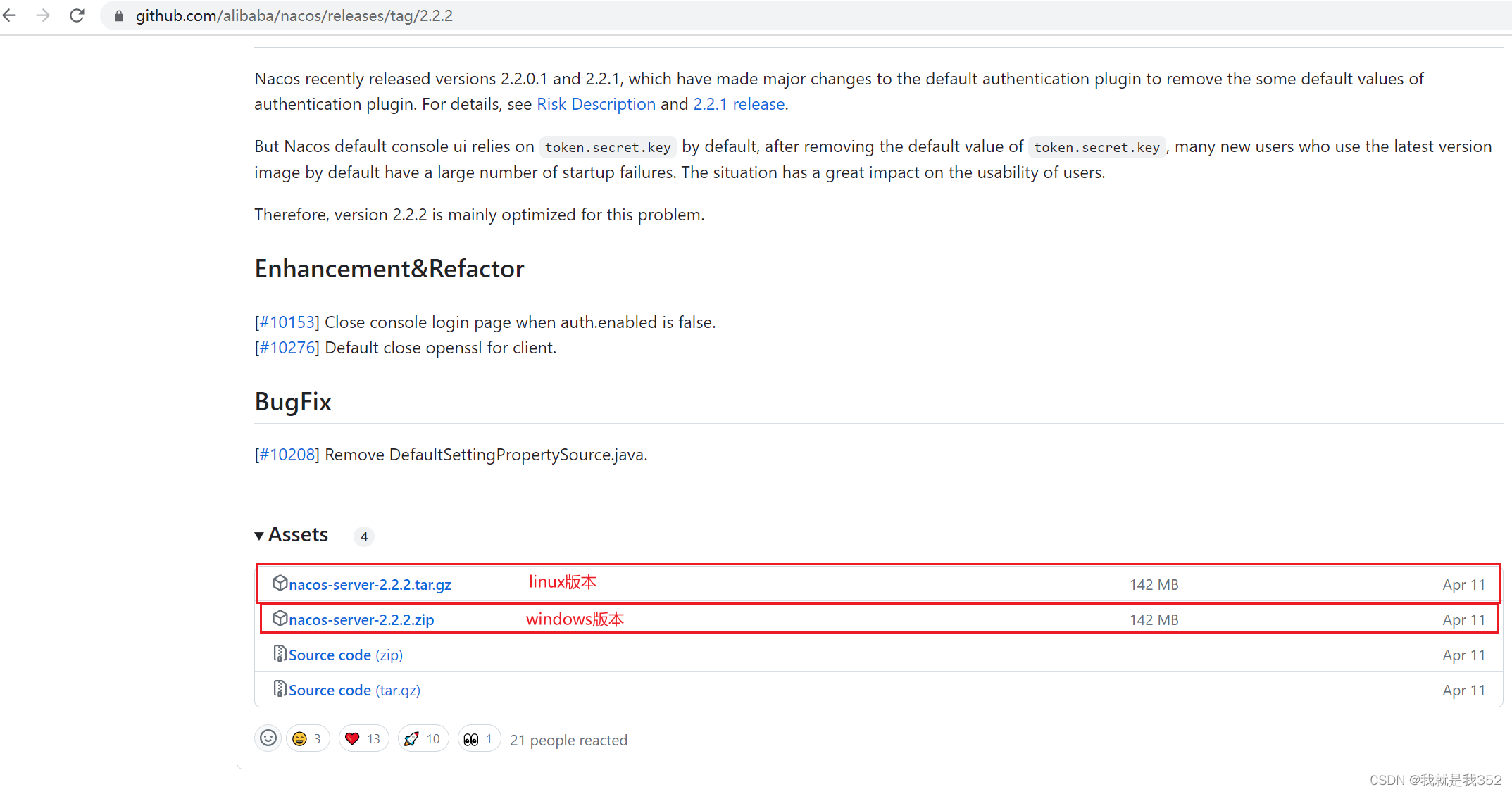This screenshot has height=794, width=1512.
Task: Download Source code (zip)
Action: pos(346,655)
